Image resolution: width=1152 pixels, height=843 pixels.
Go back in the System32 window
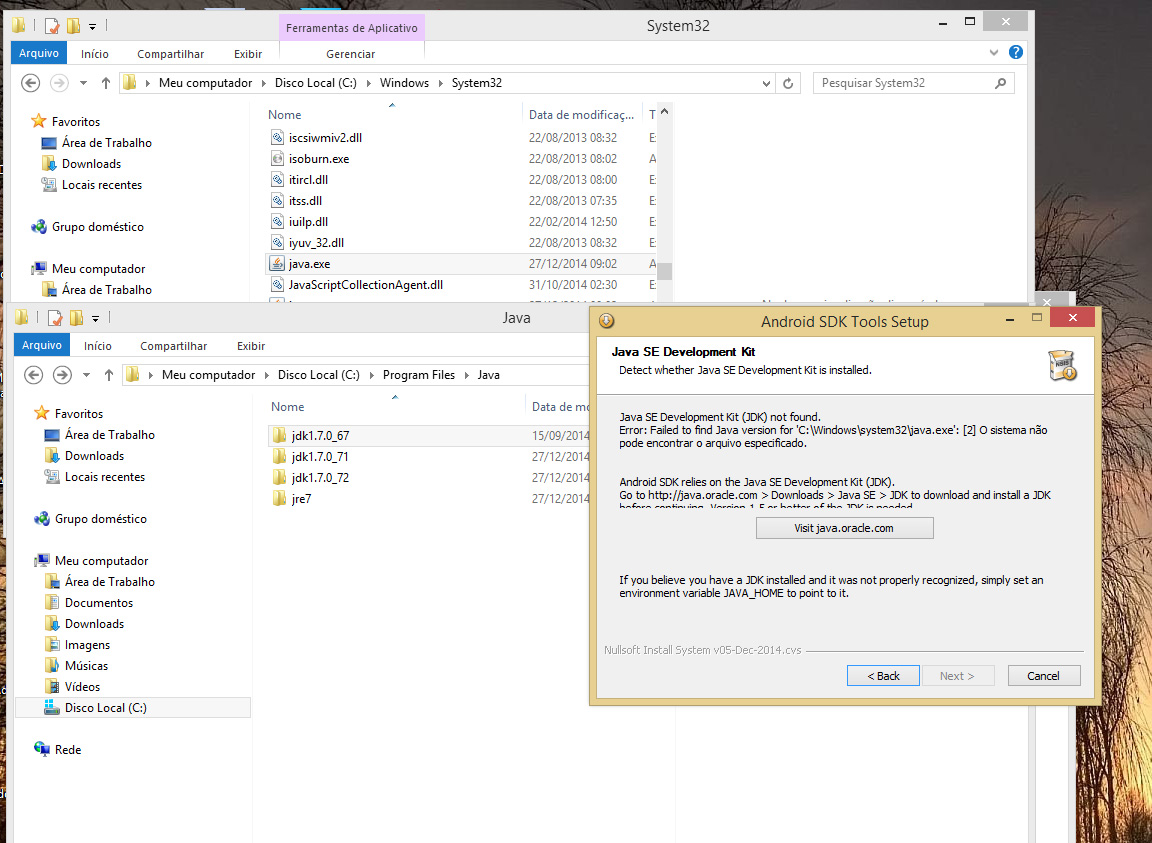[30, 83]
